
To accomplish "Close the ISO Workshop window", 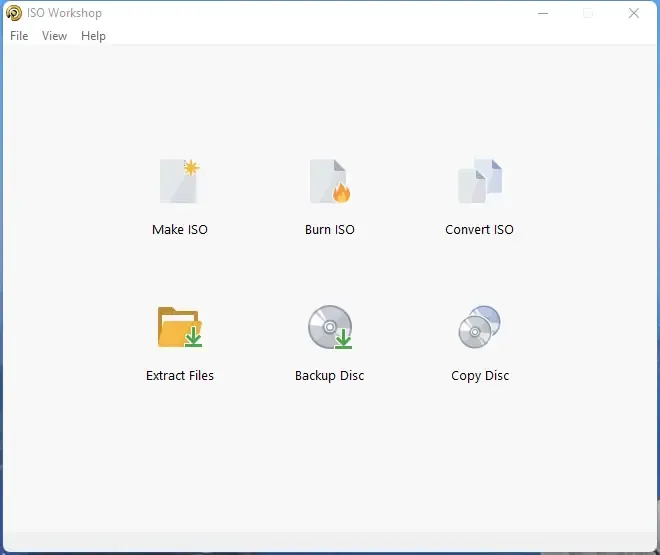I will click(634, 13).
